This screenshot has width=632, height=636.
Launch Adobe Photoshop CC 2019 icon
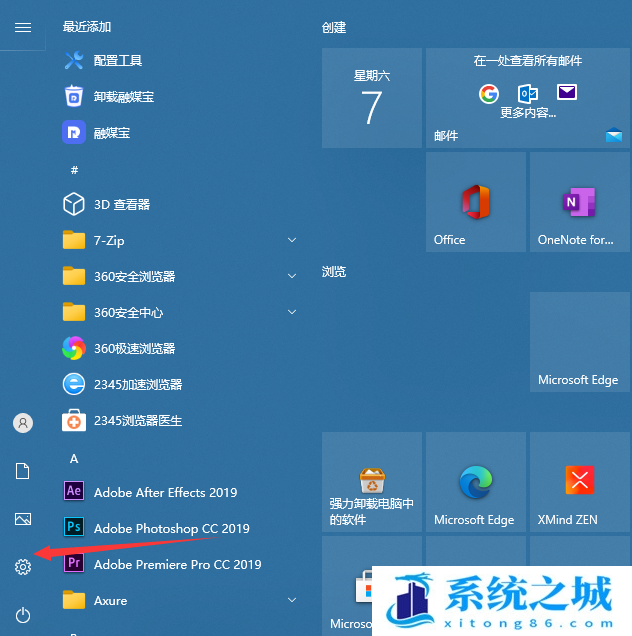[x=74, y=527]
